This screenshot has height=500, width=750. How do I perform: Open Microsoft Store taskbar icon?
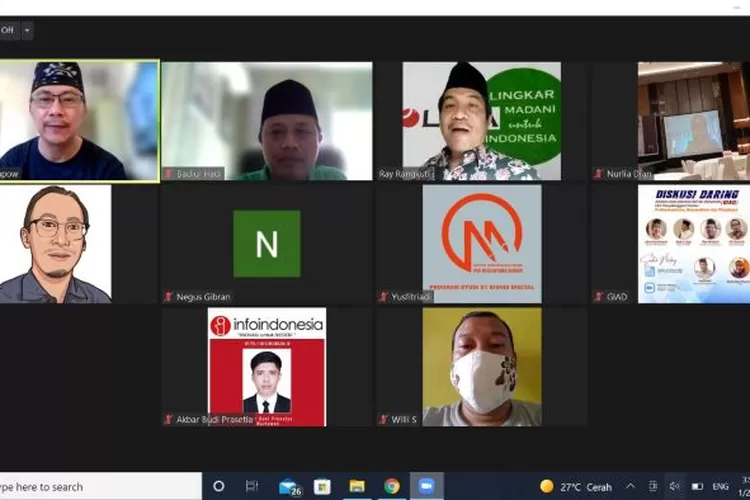[x=322, y=487]
